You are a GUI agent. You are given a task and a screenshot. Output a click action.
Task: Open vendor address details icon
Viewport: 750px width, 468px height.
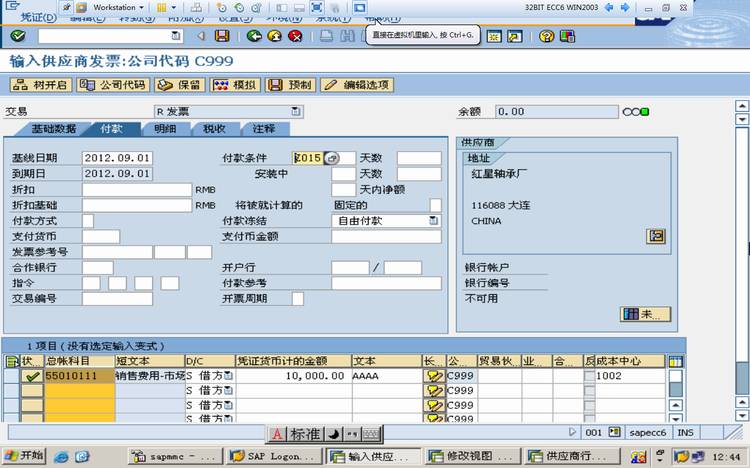pos(656,236)
